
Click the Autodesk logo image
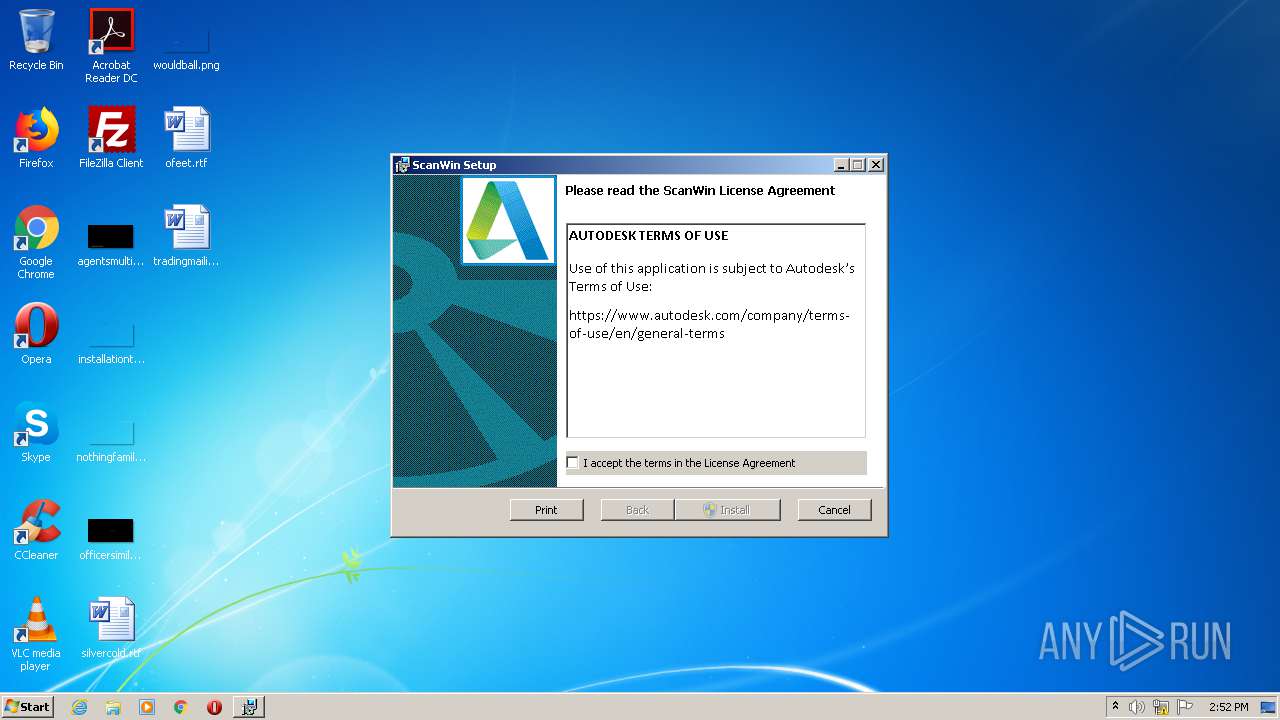(x=508, y=220)
